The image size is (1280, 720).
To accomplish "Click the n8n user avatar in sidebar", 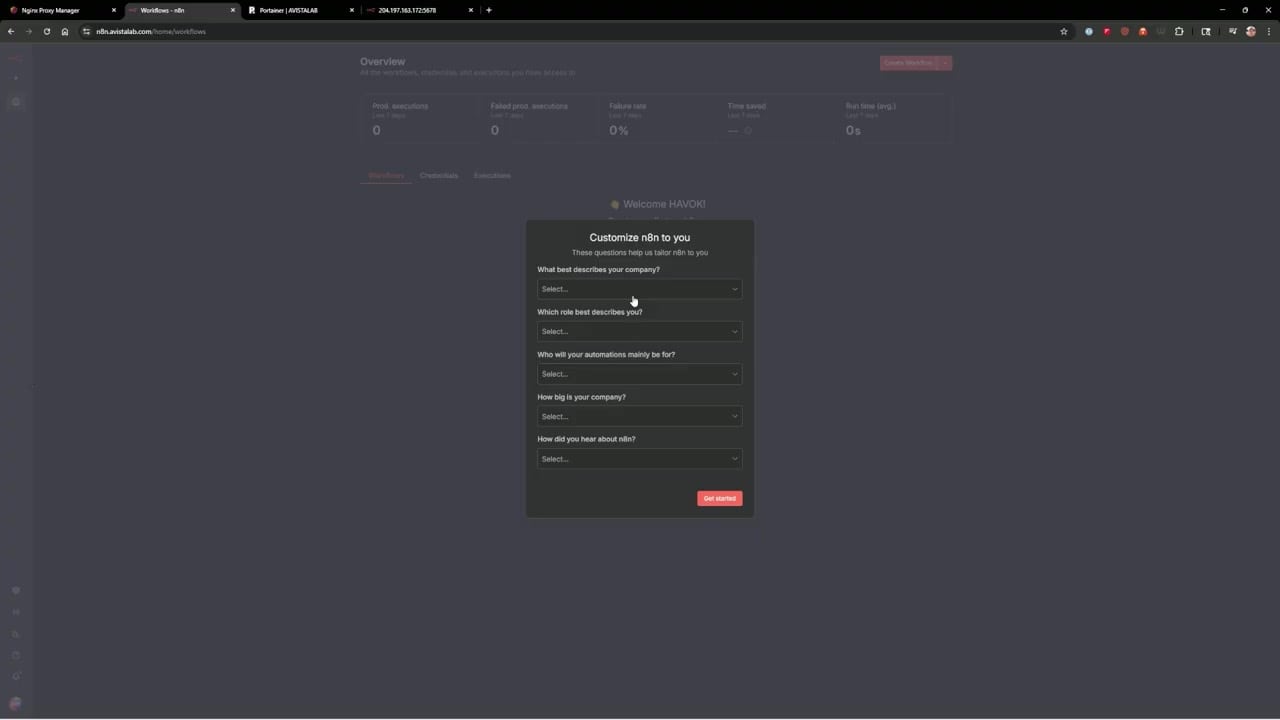I will tap(15, 703).
